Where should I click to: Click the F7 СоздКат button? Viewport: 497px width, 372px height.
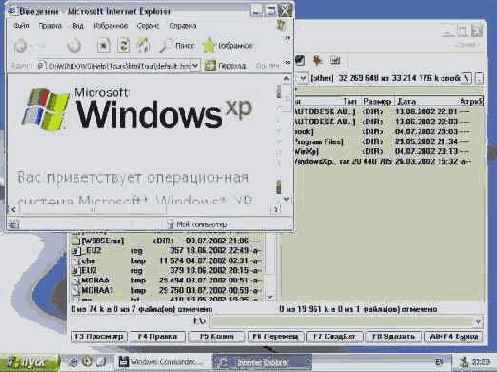pos(334,337)
